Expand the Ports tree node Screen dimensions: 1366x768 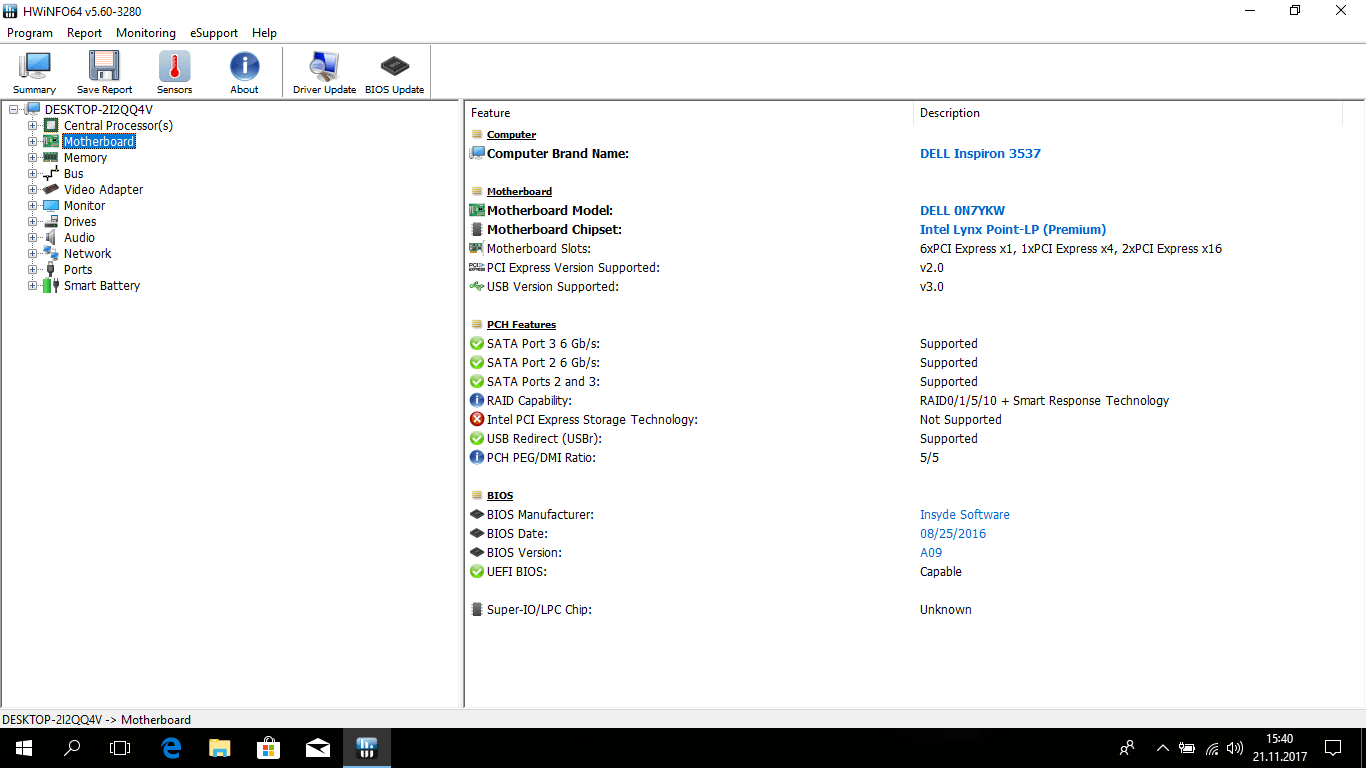tap(33, 270)
